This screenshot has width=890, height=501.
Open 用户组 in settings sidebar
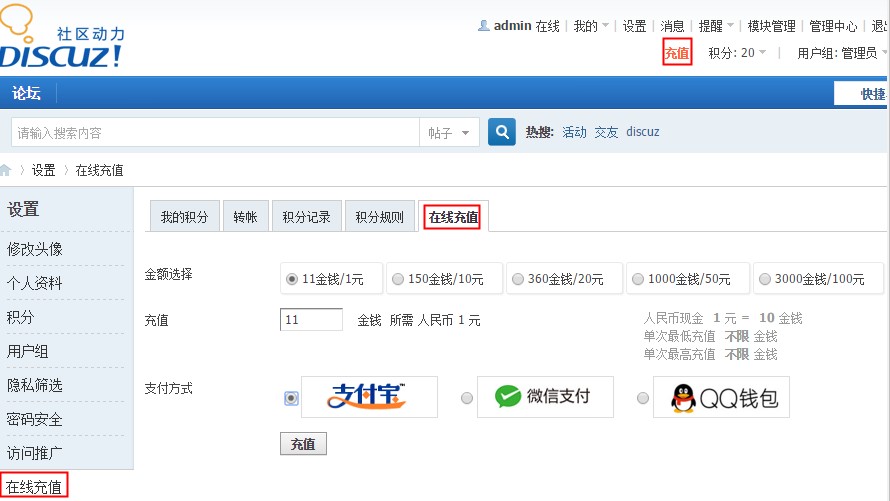27,351
